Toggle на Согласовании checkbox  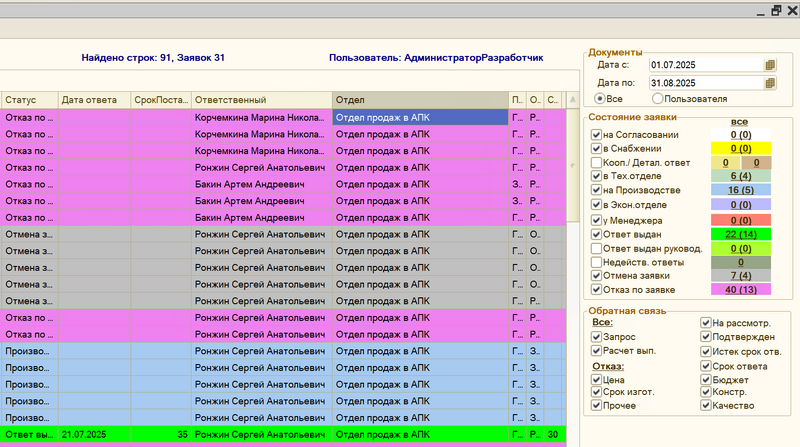pyautogui.click(x=596, y=135)
